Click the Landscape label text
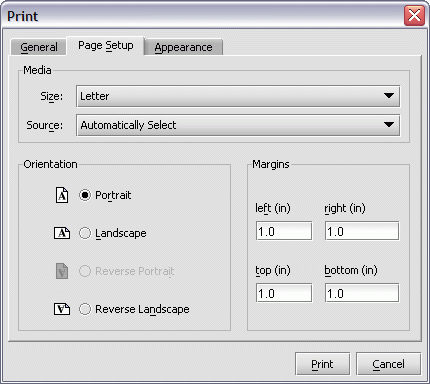 121,233
